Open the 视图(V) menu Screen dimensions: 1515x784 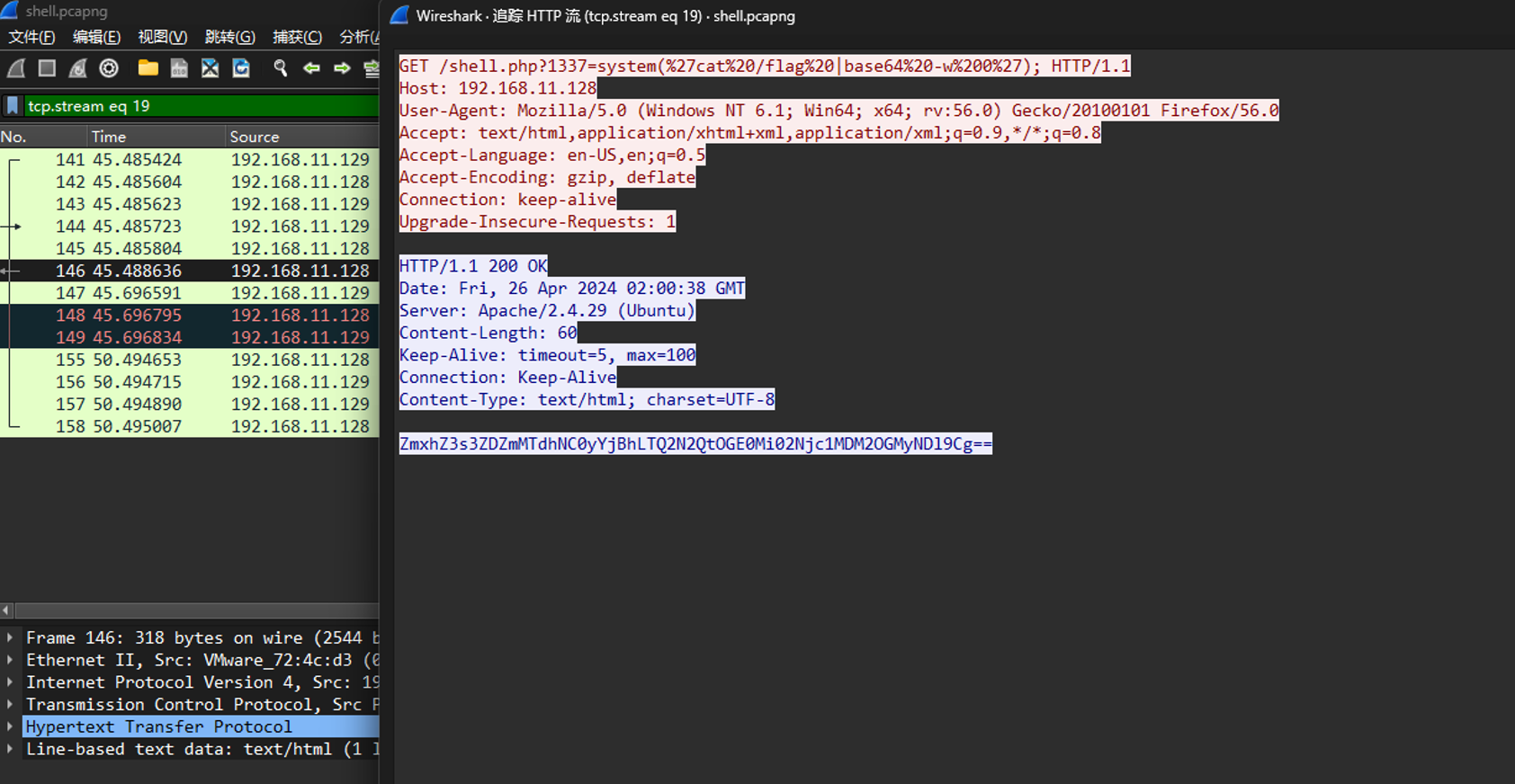pyautogui.click(x=162, y=37)
